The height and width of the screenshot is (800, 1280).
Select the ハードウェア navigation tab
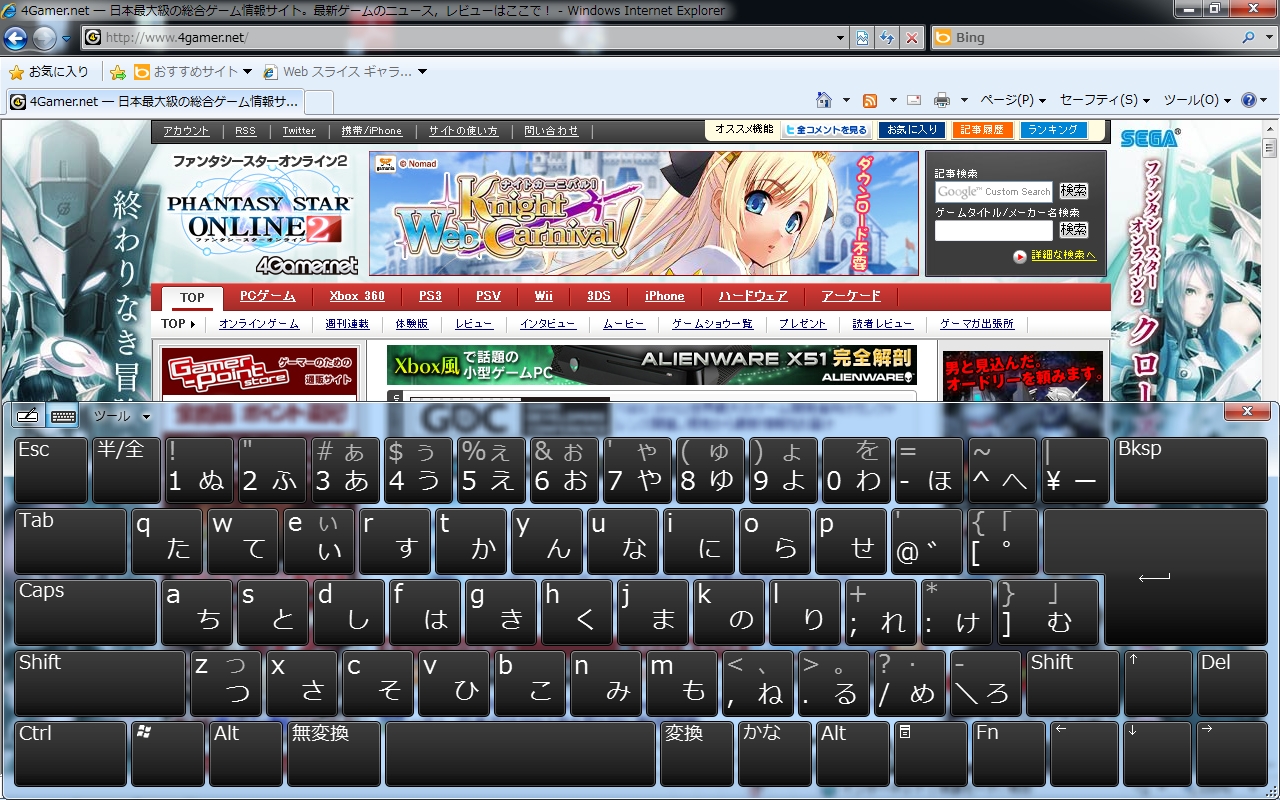pos(753,296)
